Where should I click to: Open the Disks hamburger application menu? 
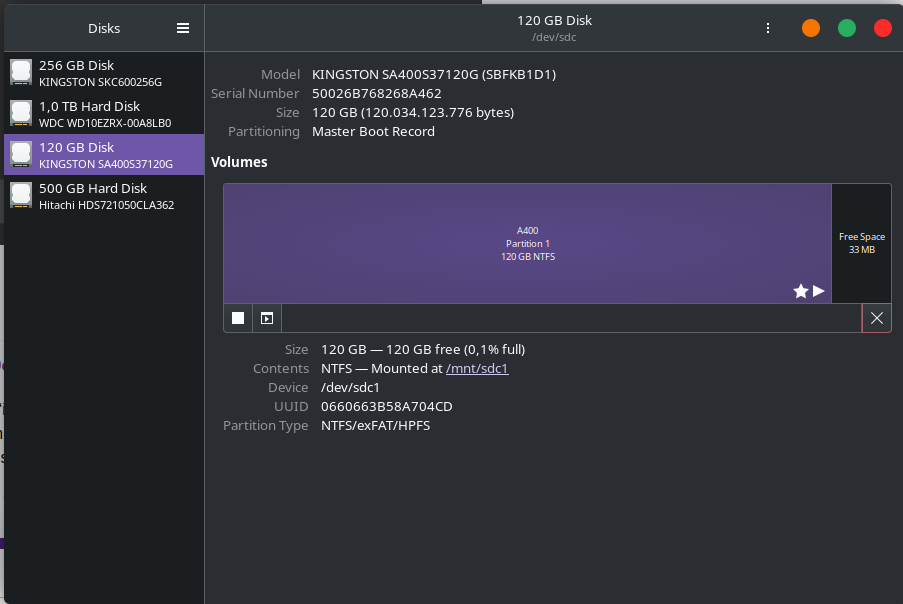pyautogui.click(x=183, y=28)
